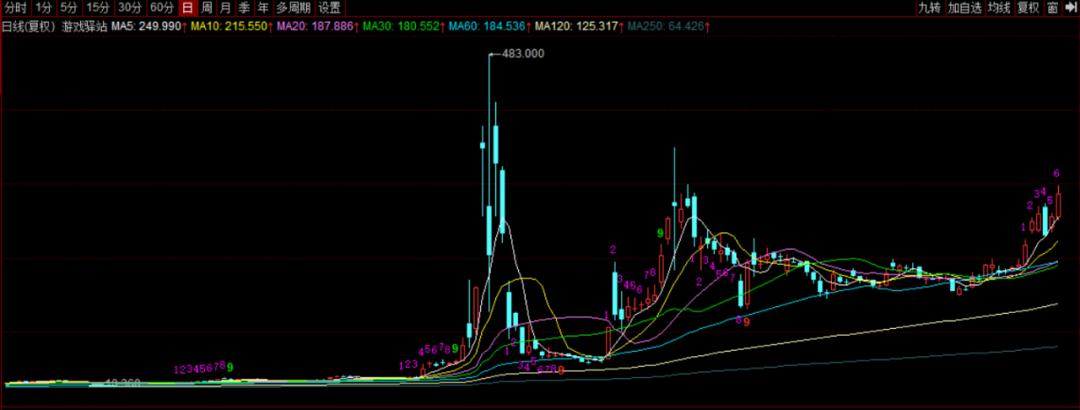Switch to 季 quarterly chart tab
Viewport: 1080px width, 410px height.
pos(244,8)
